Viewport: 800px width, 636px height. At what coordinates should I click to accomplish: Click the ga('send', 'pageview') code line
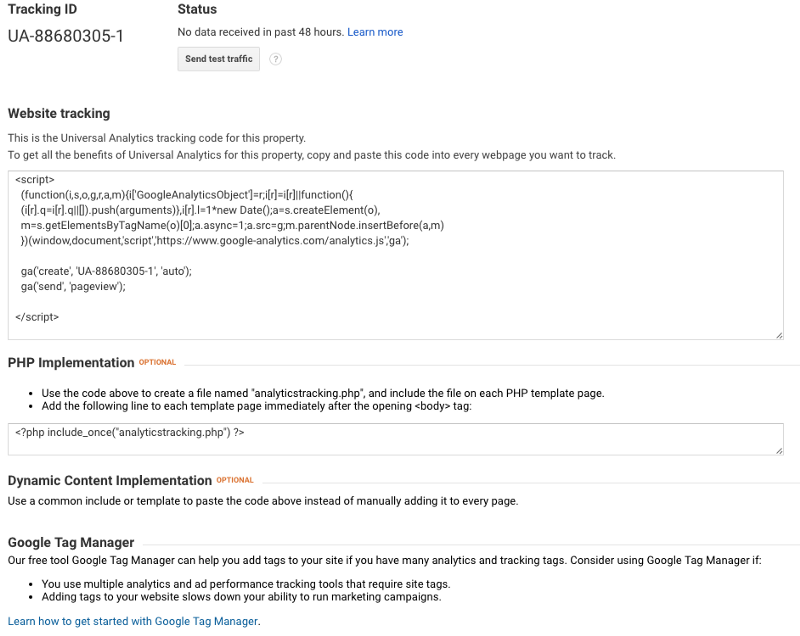73,286
